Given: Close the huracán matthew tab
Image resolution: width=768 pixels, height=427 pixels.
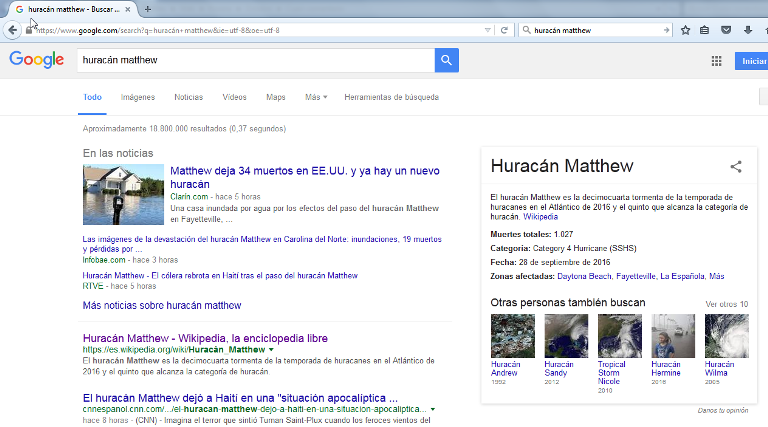Looking at the screenshot, I should pyautogui.click(x=128, y=9).
